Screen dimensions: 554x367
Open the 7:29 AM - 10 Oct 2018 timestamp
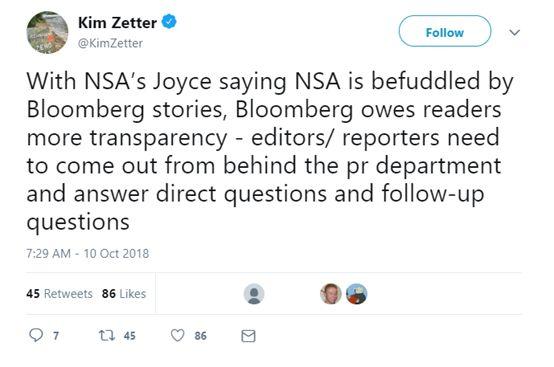[x=88, y=254]
